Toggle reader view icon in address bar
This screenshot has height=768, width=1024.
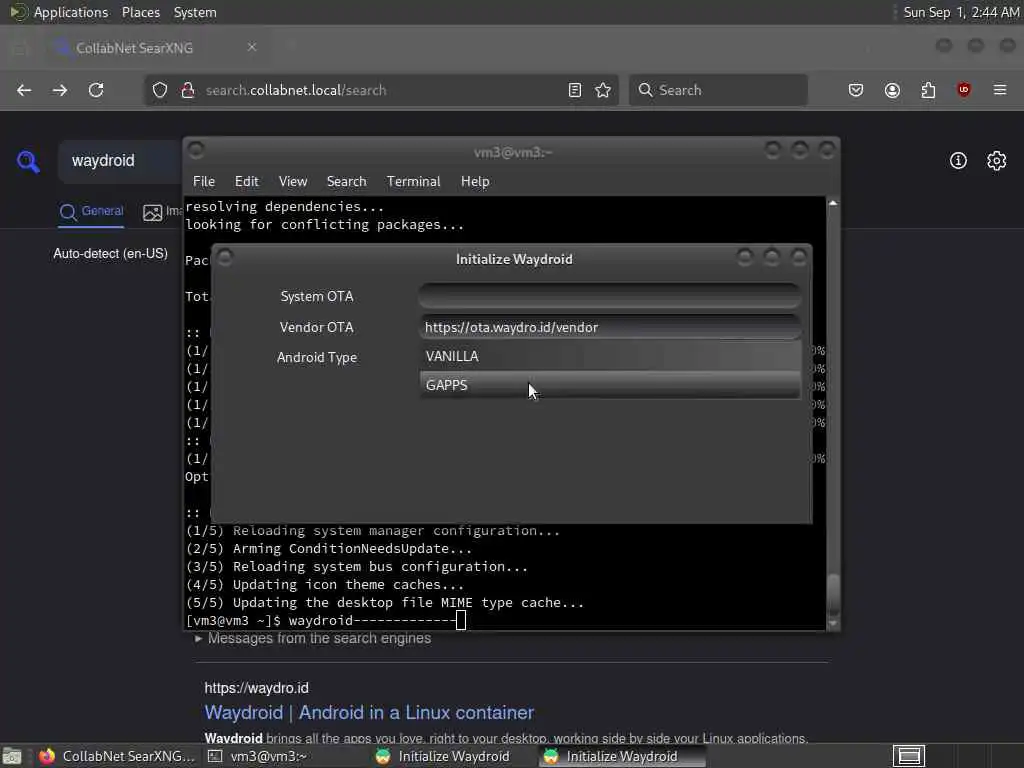click(575, 90)
